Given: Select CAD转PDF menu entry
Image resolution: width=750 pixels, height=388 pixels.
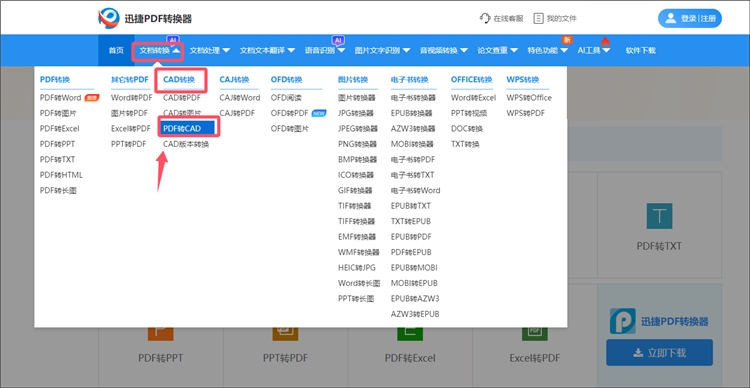Looking at the screenshot, I should [182, 98].
